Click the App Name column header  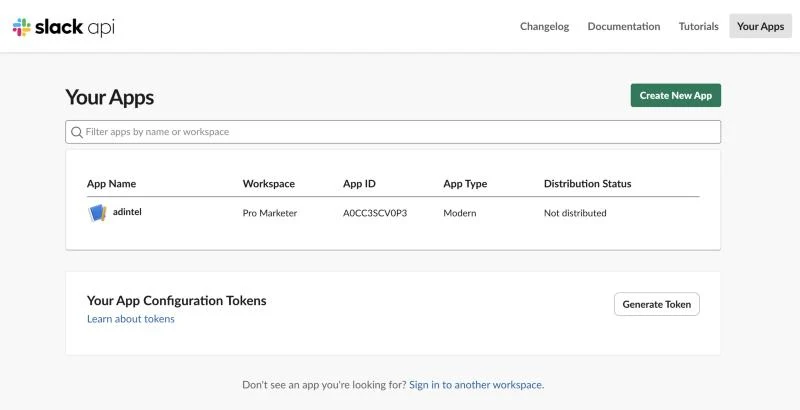click(x=111, y=184)
